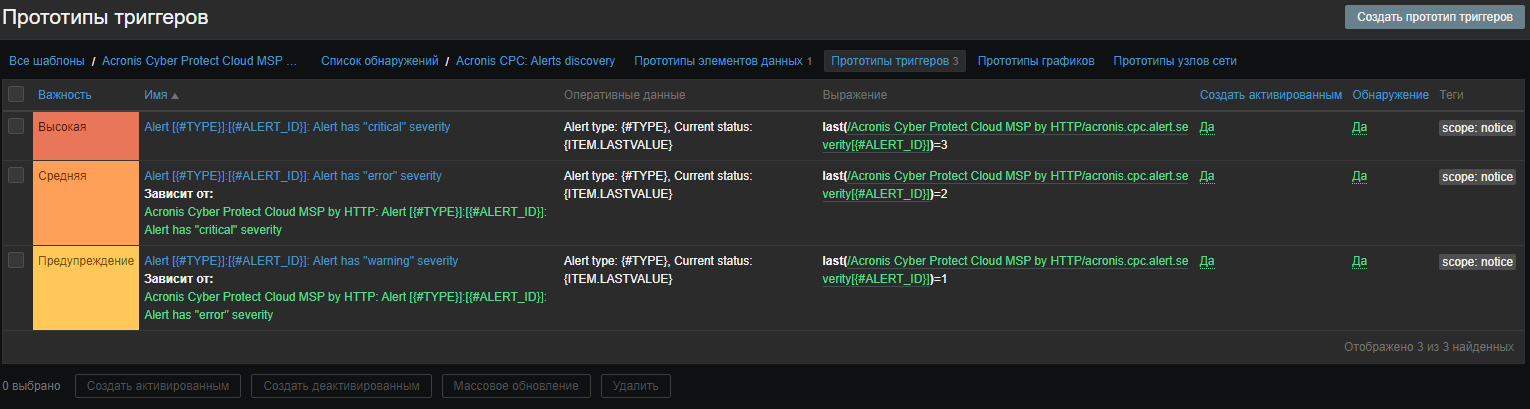This screenshot has width=1530, height=409.
Task: Open the 'Прототипы узлов сети' tab
Action: (1174, 61)
